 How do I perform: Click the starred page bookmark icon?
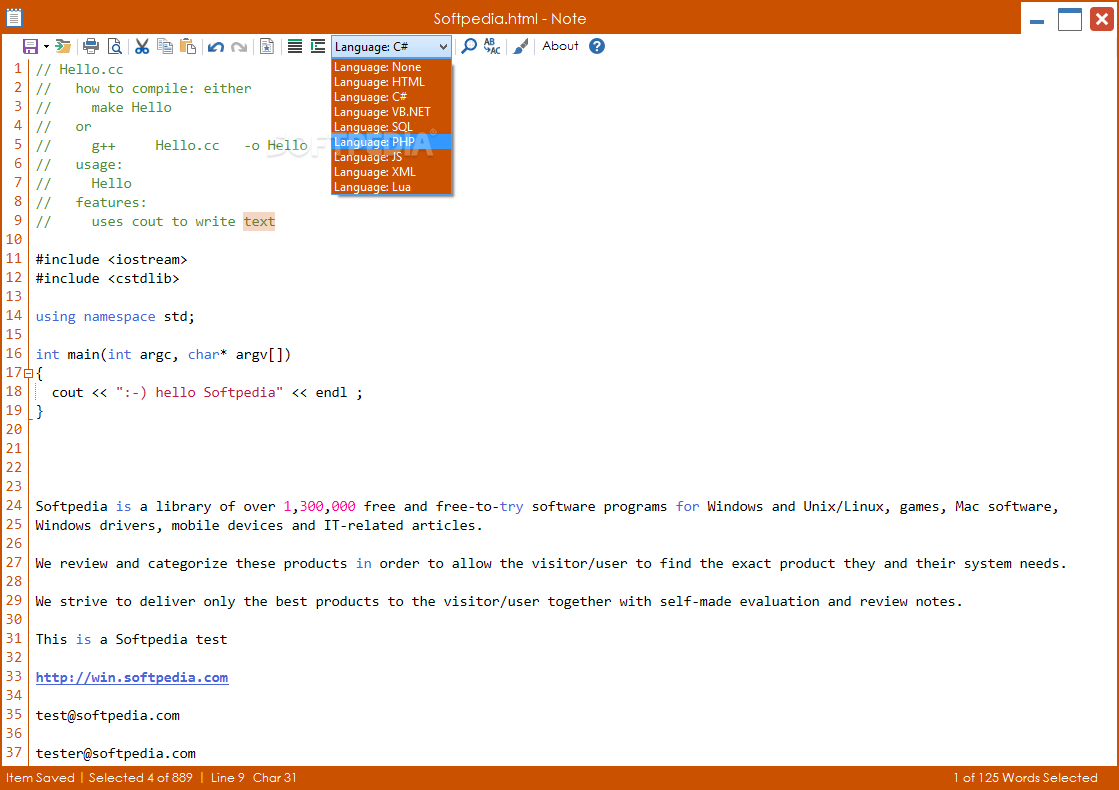(267, 46)
